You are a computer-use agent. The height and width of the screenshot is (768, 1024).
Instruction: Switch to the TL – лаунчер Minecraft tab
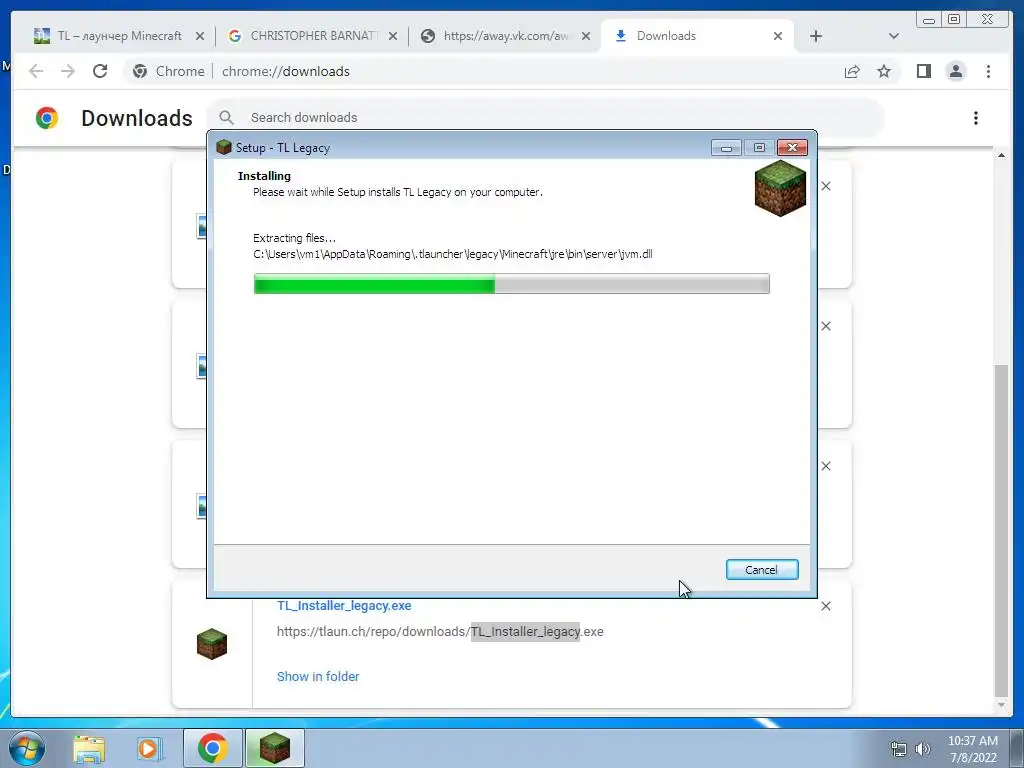(x=120, y=36)
